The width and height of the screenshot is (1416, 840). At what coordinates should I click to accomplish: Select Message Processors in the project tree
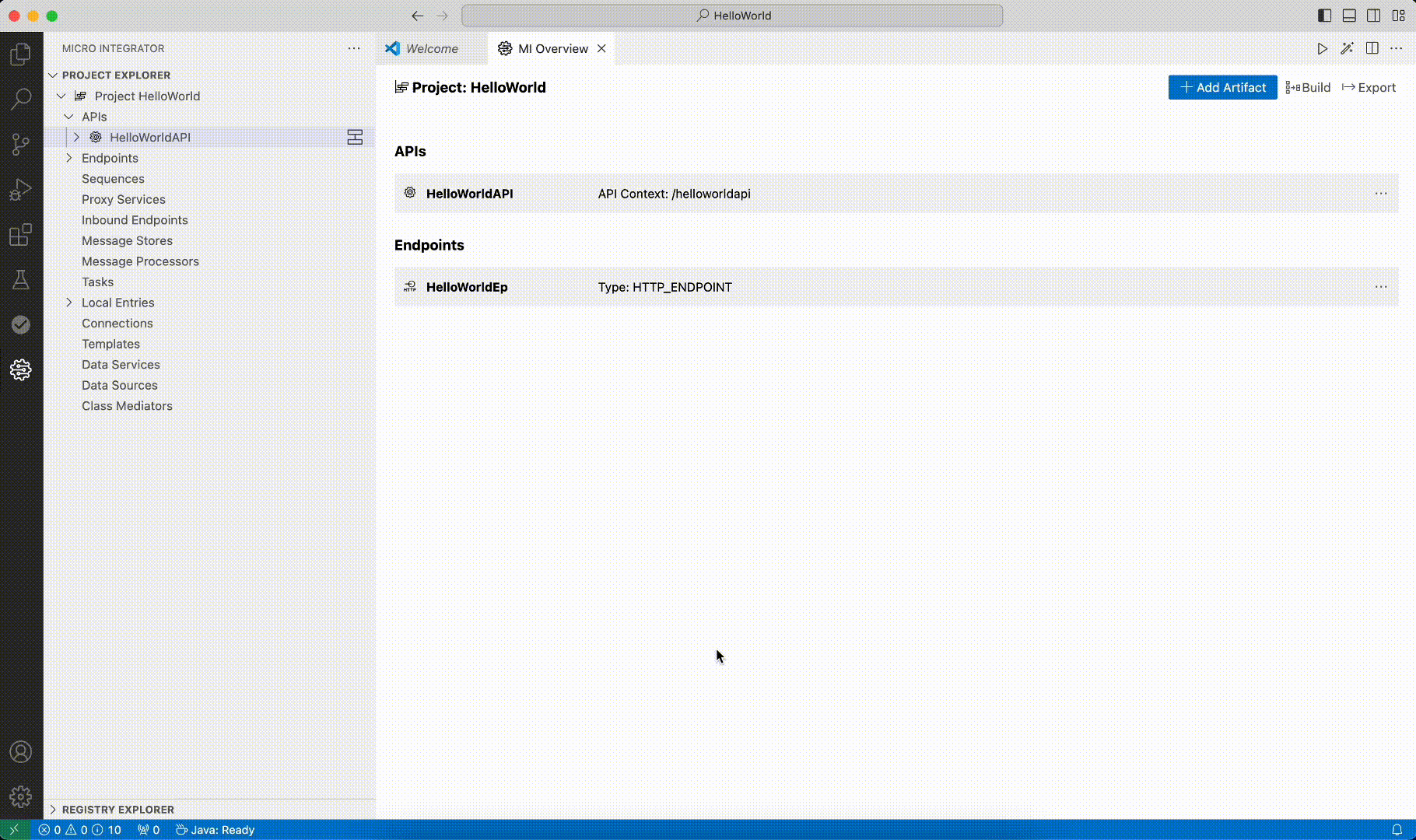(140, 261)
